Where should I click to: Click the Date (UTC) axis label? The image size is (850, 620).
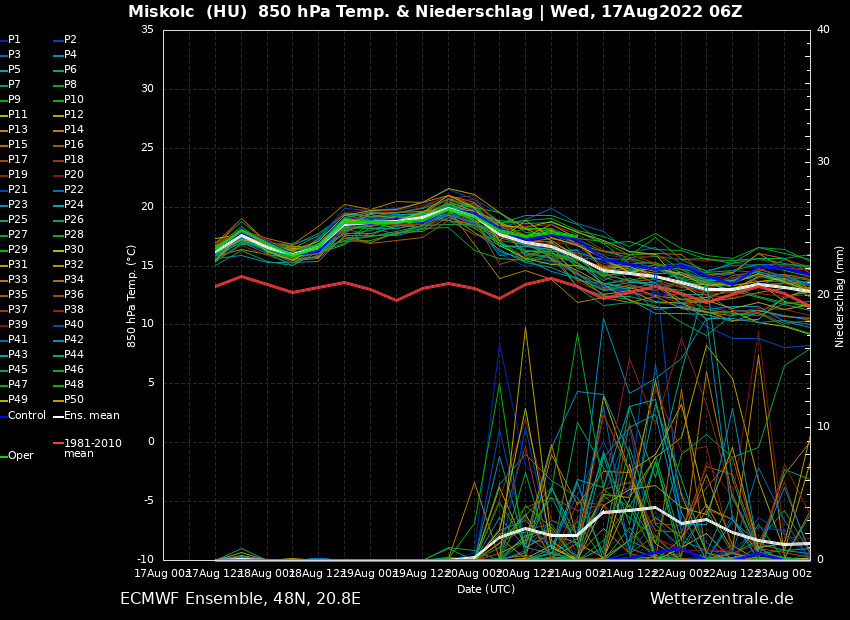click(x=486, y=590)
